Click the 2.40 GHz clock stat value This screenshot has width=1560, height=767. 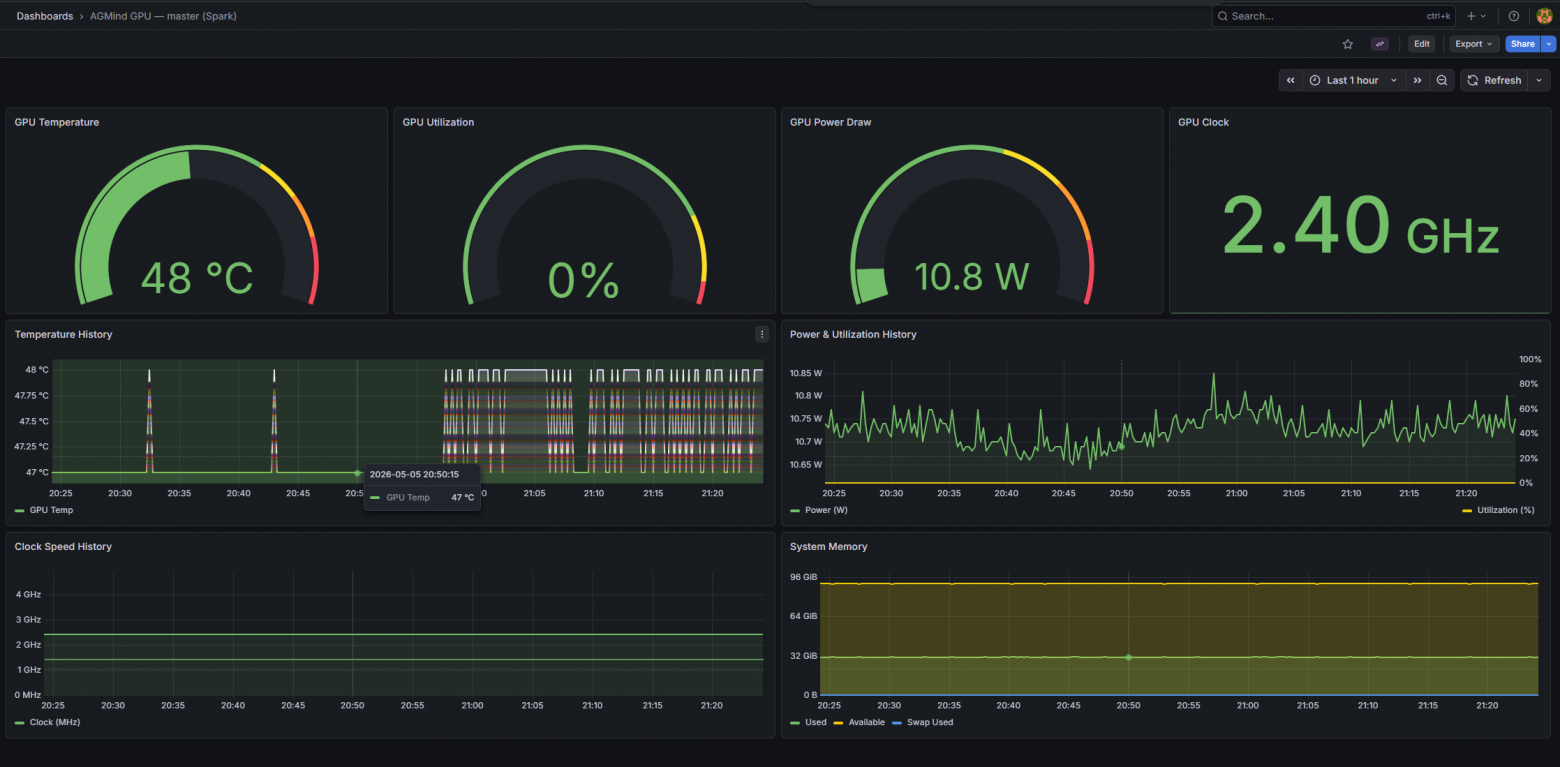pyautogui.click(x=1360, y=226)
